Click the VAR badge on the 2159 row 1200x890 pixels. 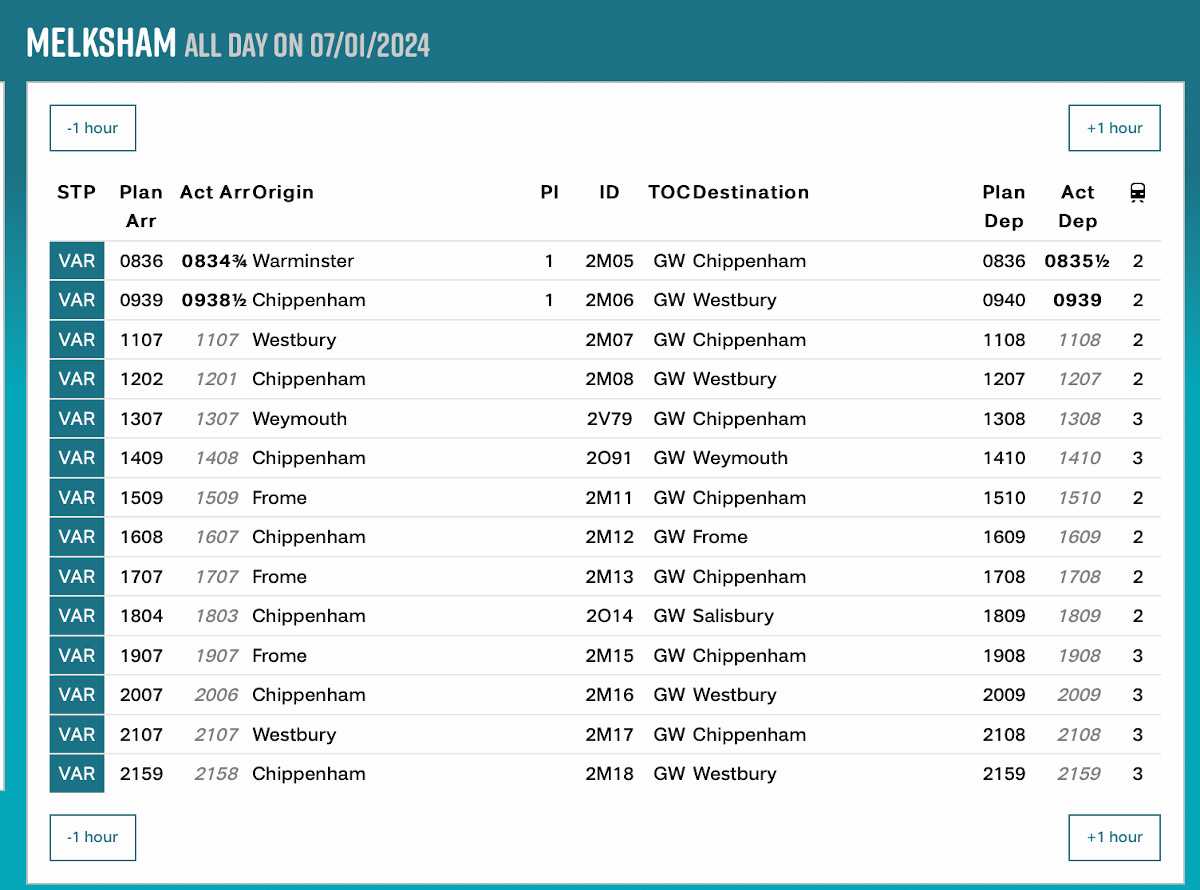[77, 774]
